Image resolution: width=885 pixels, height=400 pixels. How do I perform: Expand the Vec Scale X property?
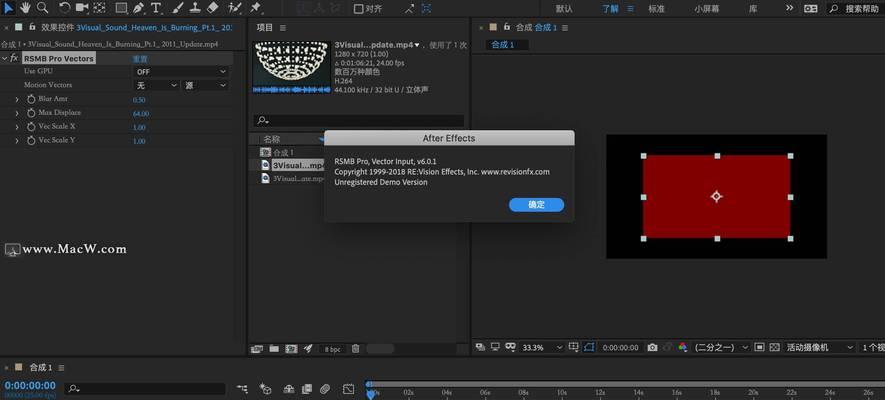coord(17,127)
